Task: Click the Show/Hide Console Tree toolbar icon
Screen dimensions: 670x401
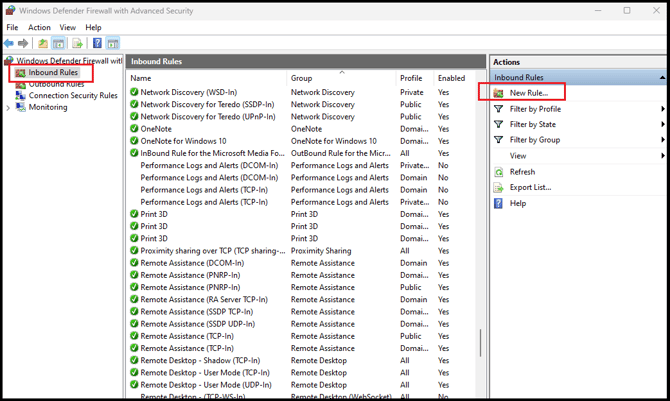Action: [59, 44]
